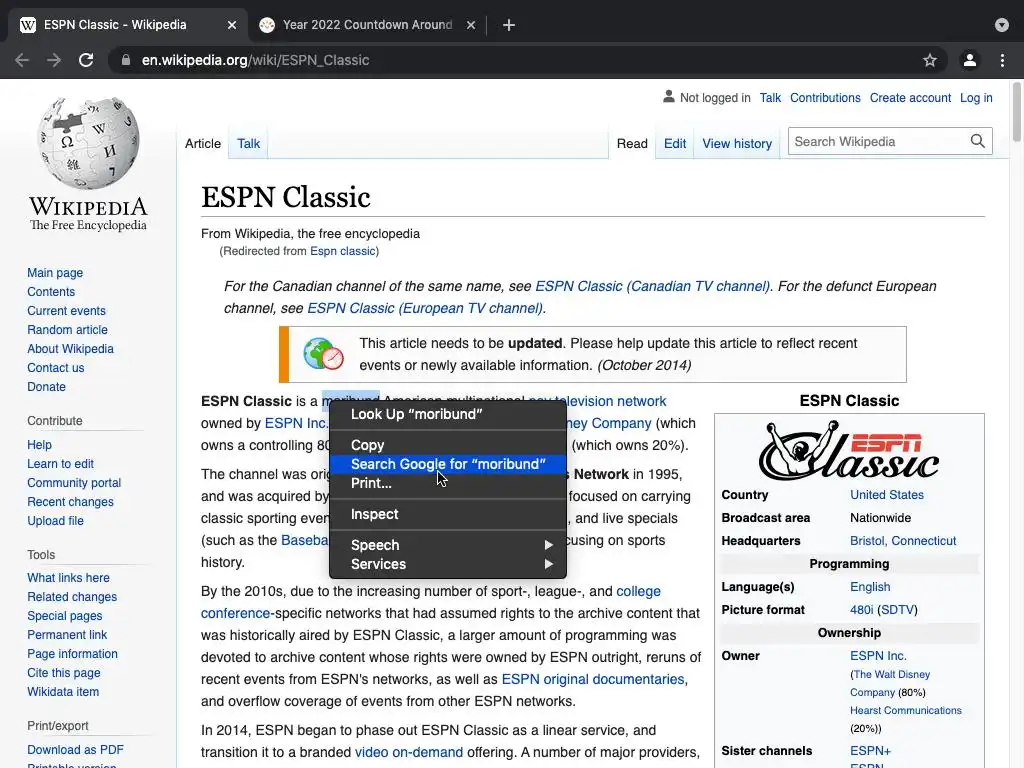Open the Wikidata item link

coord(63,692)
